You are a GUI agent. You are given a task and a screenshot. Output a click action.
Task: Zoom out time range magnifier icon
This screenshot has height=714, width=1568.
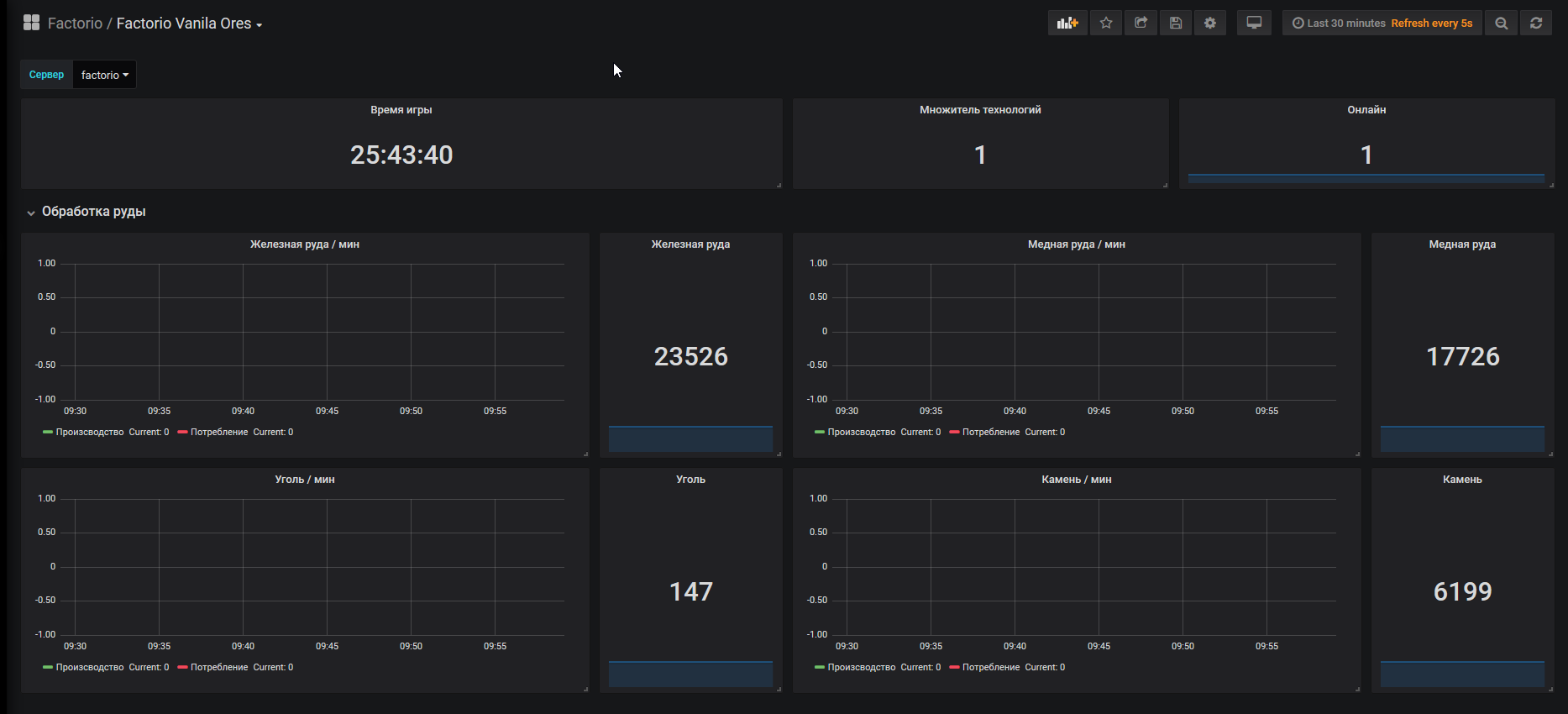(1502, 24)
